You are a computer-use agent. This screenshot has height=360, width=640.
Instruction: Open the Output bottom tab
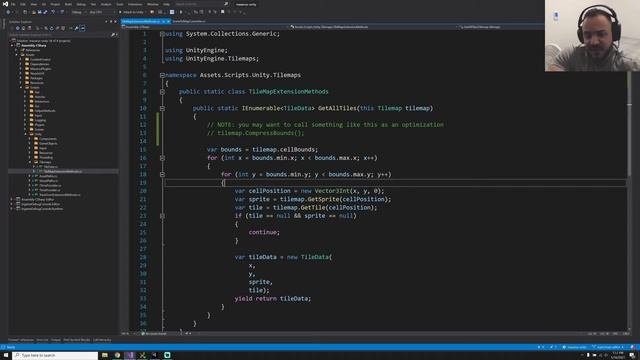(x=56, y=340)
